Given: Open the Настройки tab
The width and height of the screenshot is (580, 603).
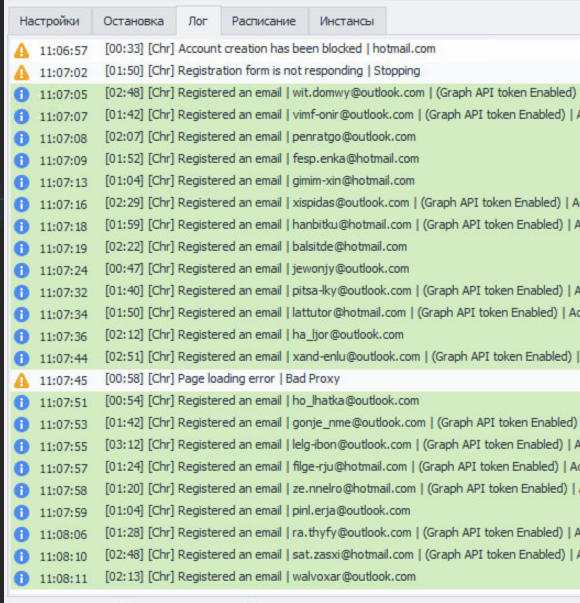Looking at the screenshot, I should click(50, 21).
